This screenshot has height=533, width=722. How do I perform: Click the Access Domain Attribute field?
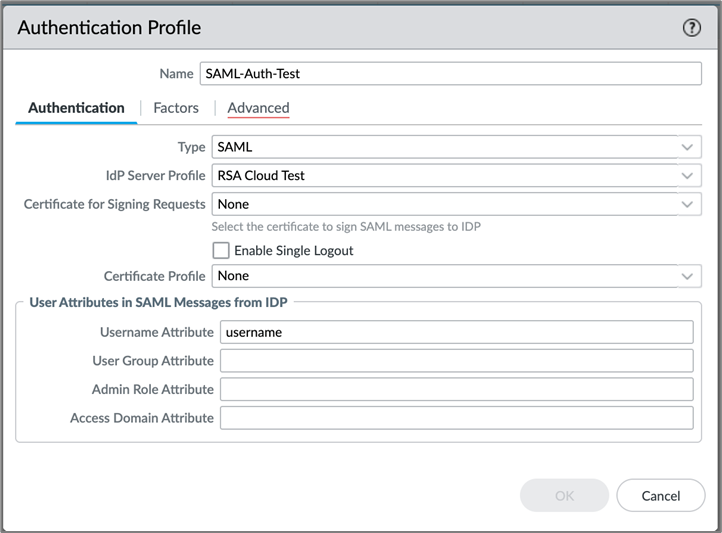(x=456, y=418)
